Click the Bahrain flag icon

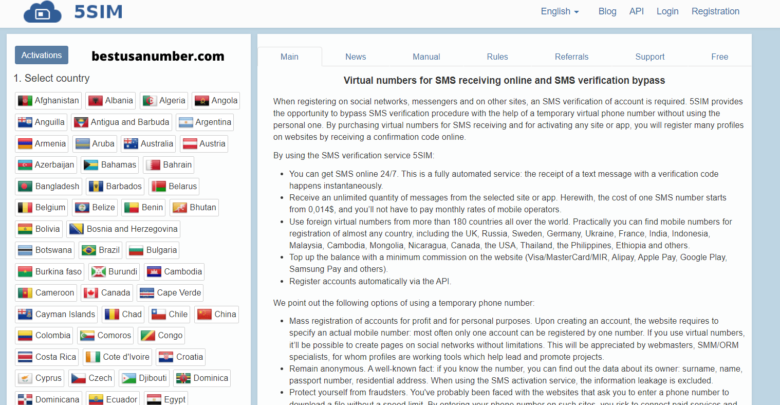pos(153,165)
